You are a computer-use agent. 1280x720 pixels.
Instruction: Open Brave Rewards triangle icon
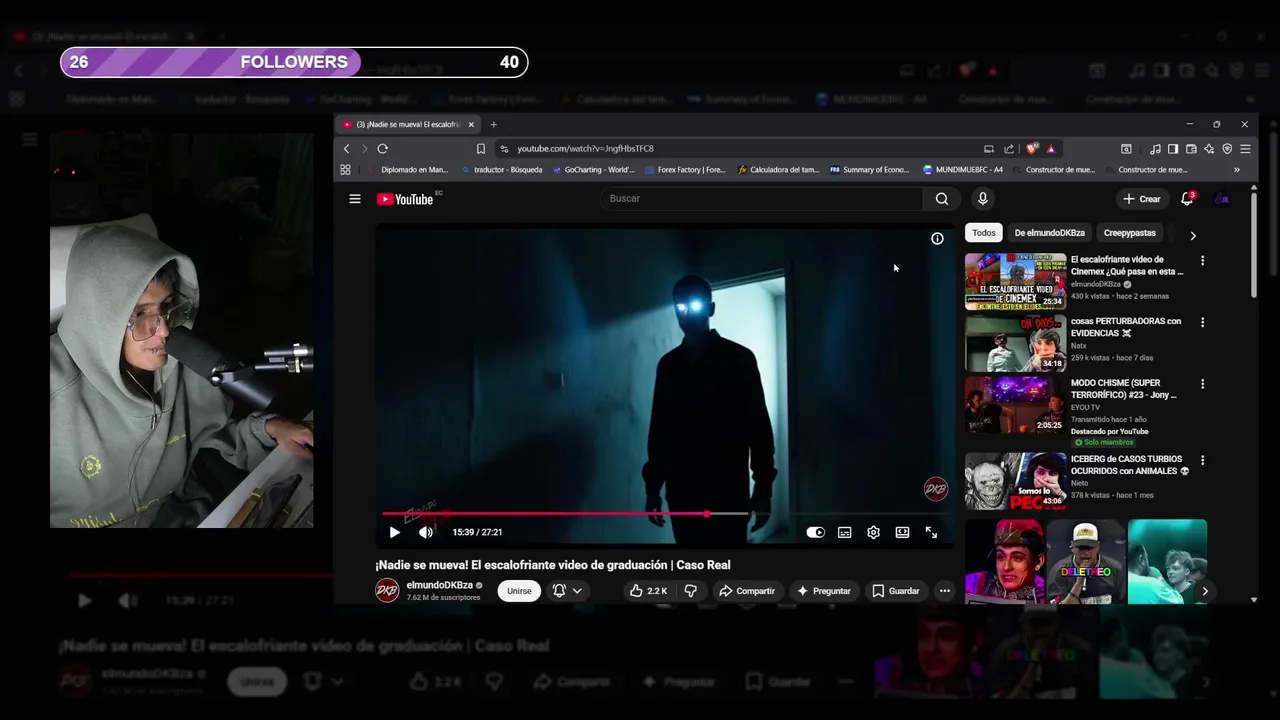[x=1050, y=149]
